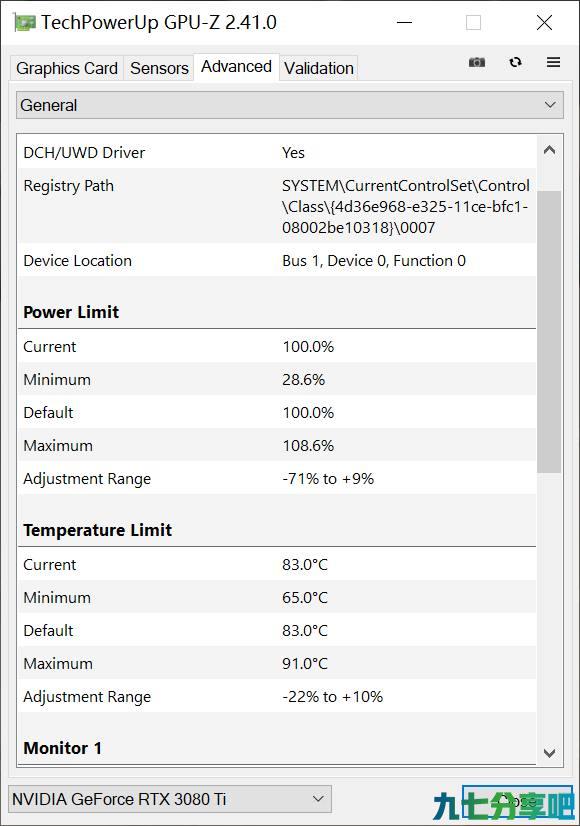This screenshot has width=580, height=826.
Task: Select the DCH/UWD Driver row
Action: (277, 153)
